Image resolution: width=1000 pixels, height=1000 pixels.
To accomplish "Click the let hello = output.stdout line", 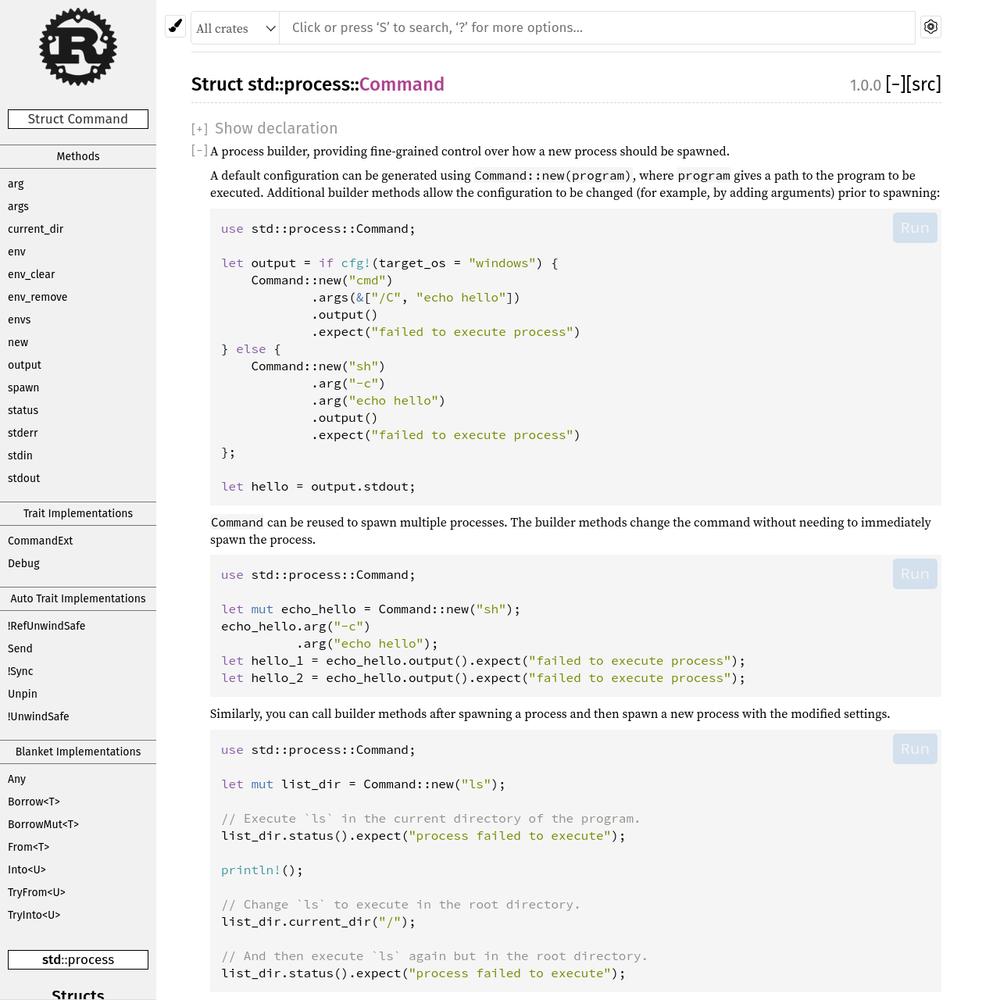I will [x=318, y=487].
